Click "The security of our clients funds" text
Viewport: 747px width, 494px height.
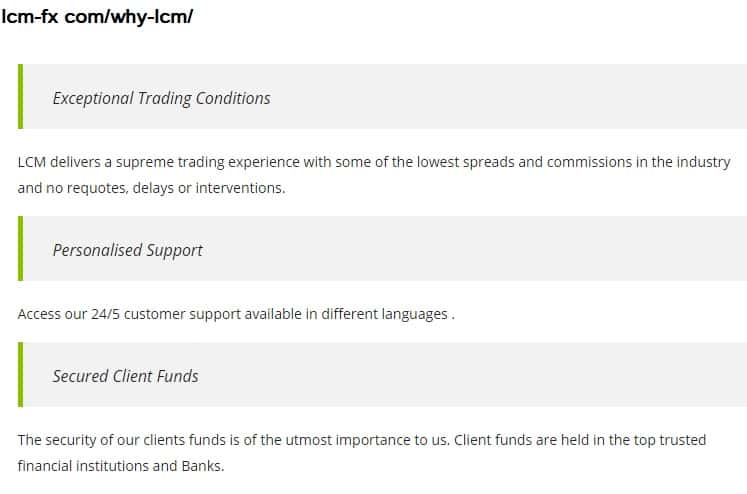tap(132, 440)
